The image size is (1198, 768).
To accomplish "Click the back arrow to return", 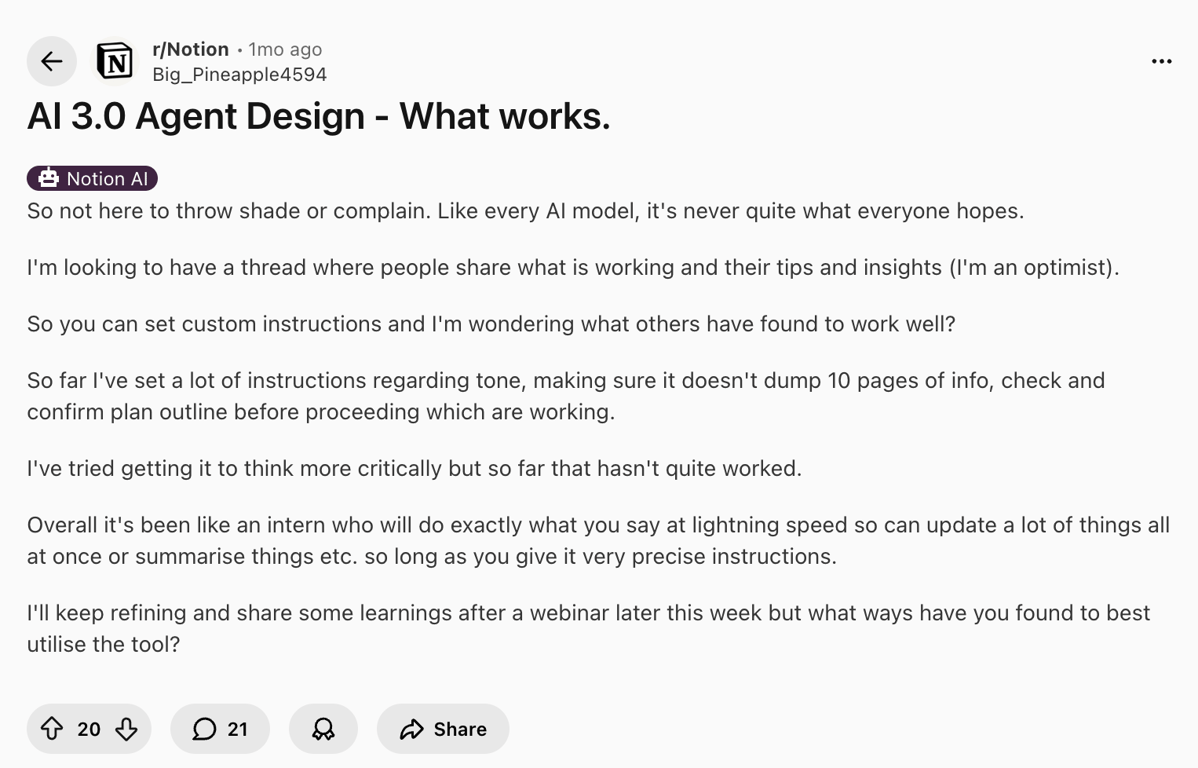I will [51, 61].
